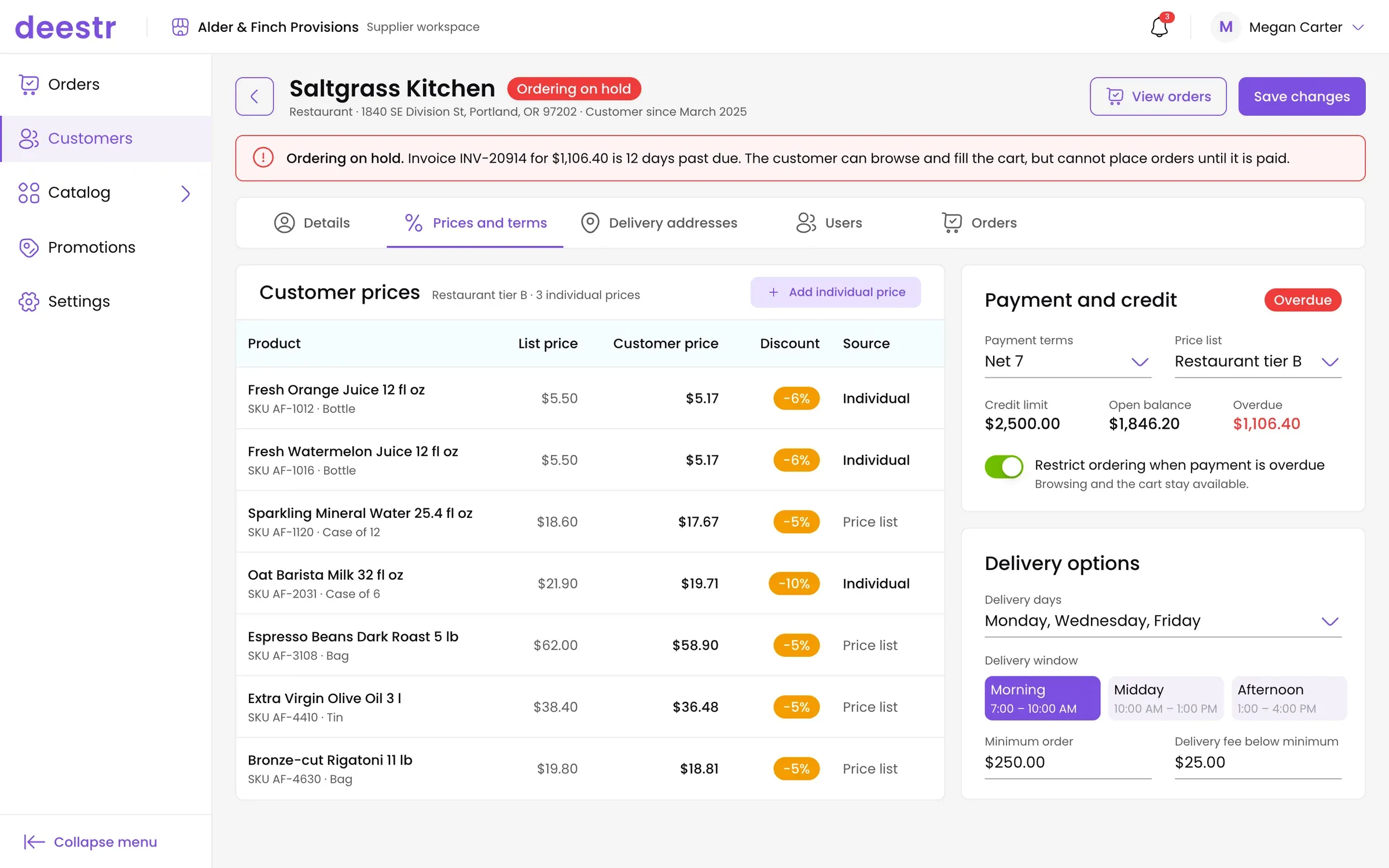This screenshot has width=1389, height=868.
Task: Open Settings in the sidebar
Action: [x=105, y=301]
